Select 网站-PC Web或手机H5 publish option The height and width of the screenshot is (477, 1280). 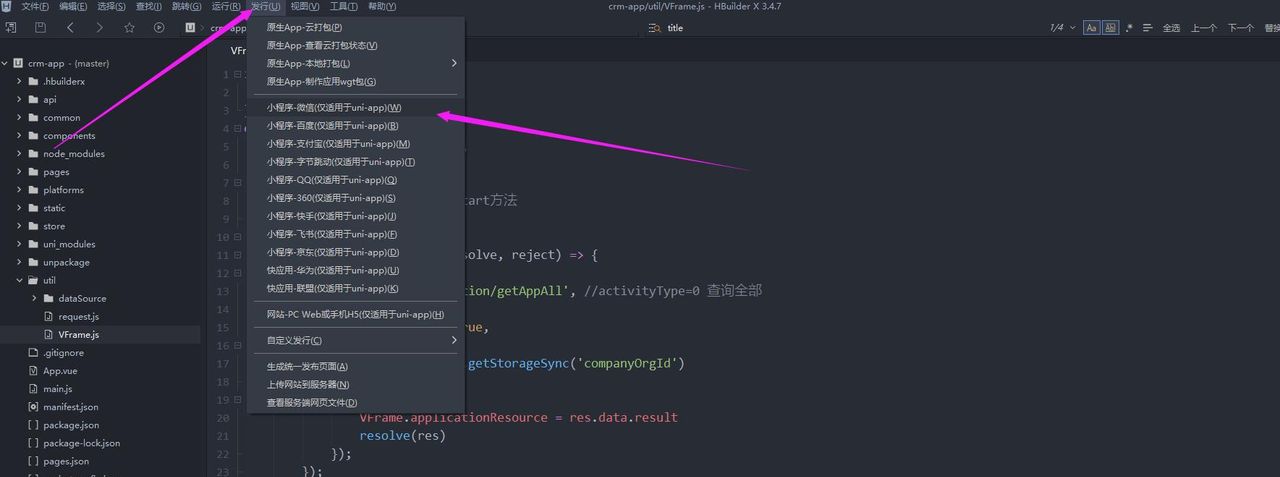tap(356, 313)
